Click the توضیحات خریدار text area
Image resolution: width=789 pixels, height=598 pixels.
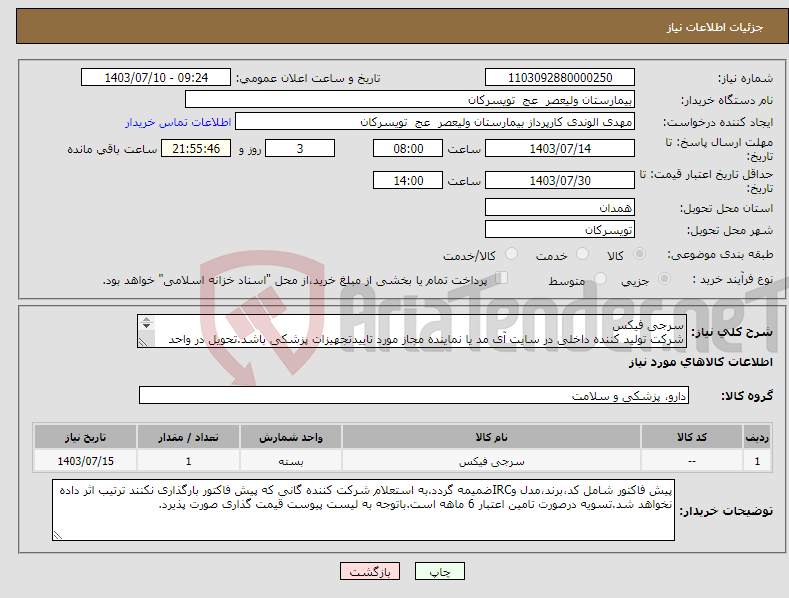[363, 510]
